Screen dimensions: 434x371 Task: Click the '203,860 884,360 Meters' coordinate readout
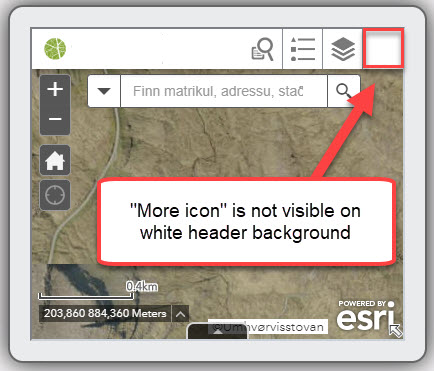pos(105,314)
